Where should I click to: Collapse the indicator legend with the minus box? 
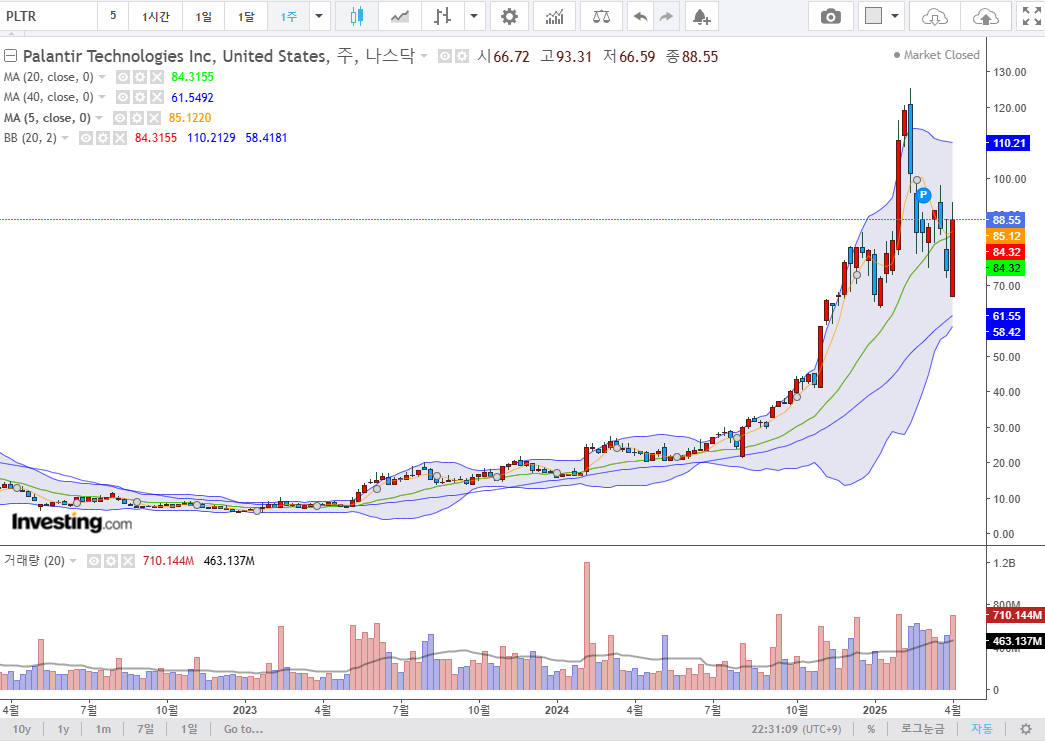point(11,55)
